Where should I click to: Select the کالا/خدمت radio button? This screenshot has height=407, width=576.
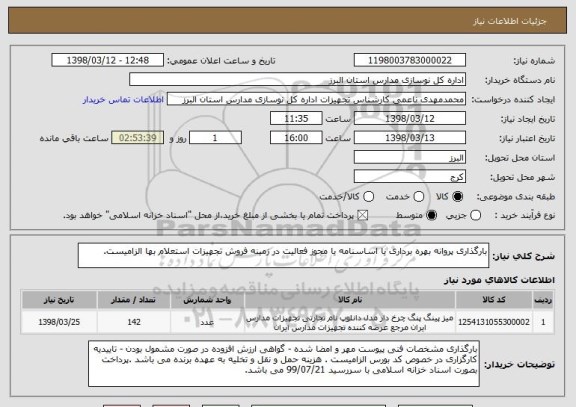(368, 197)
